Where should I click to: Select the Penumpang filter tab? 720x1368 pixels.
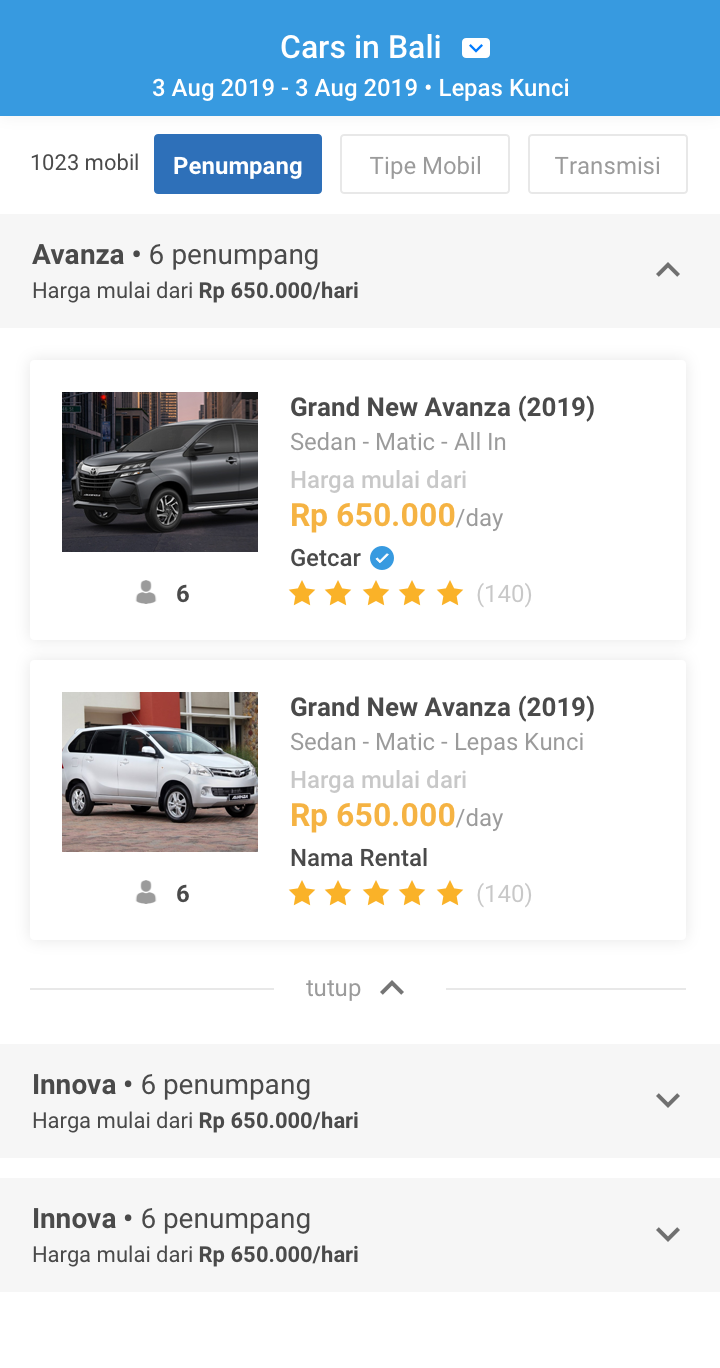[x=238, y=164]
